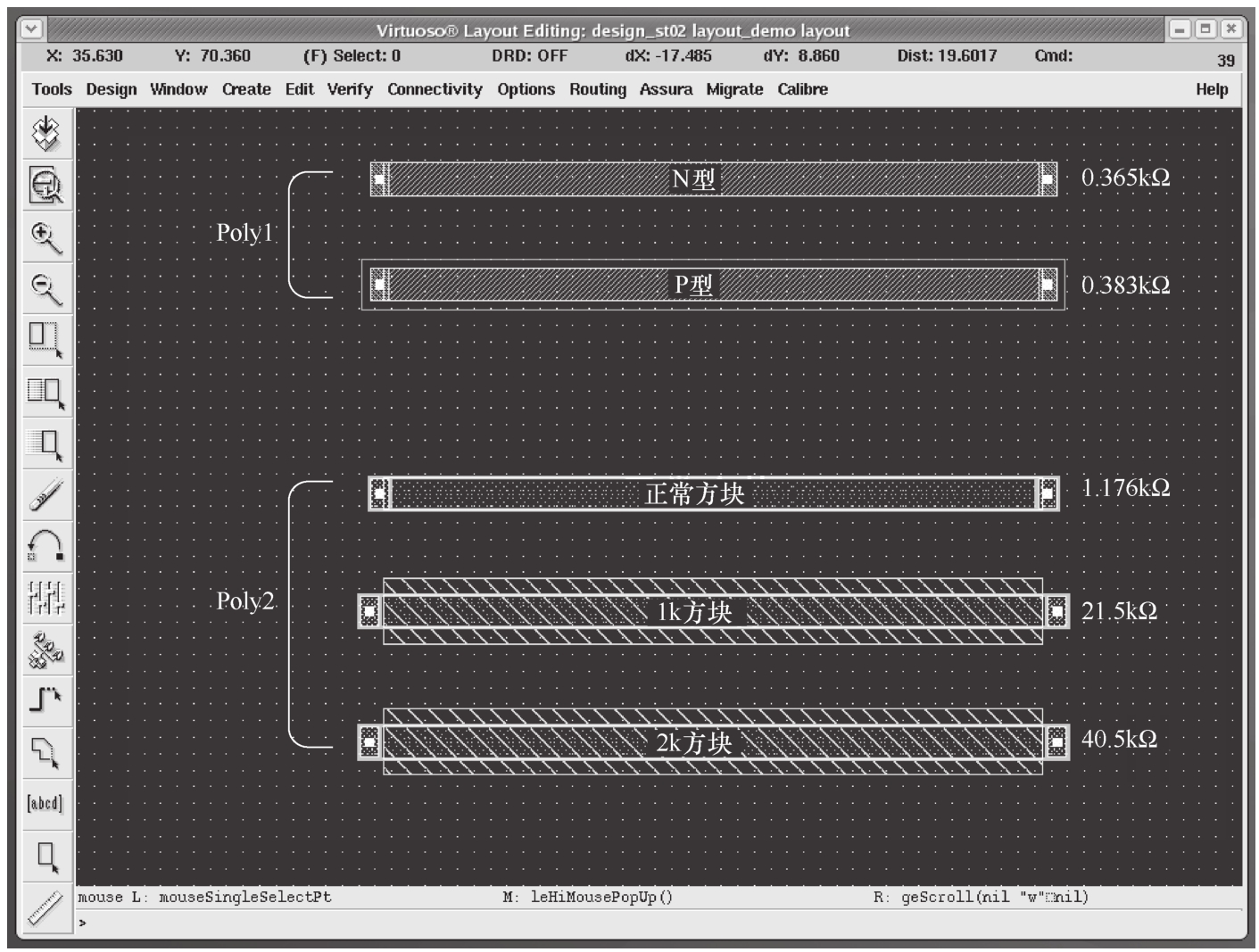Open the Help menu
1259x952 pixels.
tap(1211, 89)
